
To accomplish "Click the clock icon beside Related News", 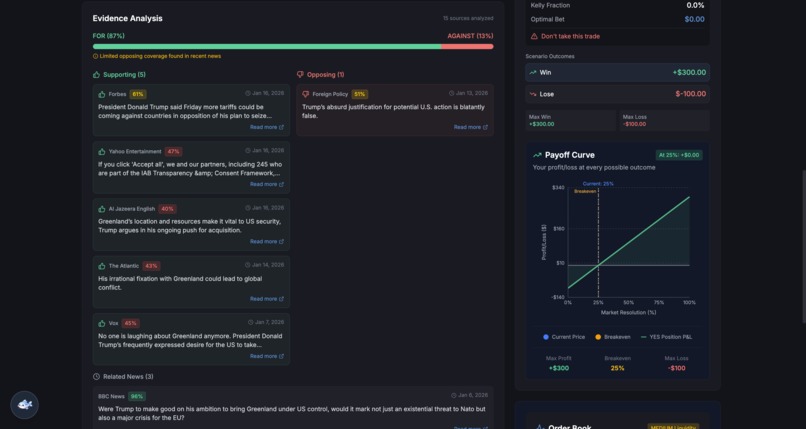I will coord(96,377).
